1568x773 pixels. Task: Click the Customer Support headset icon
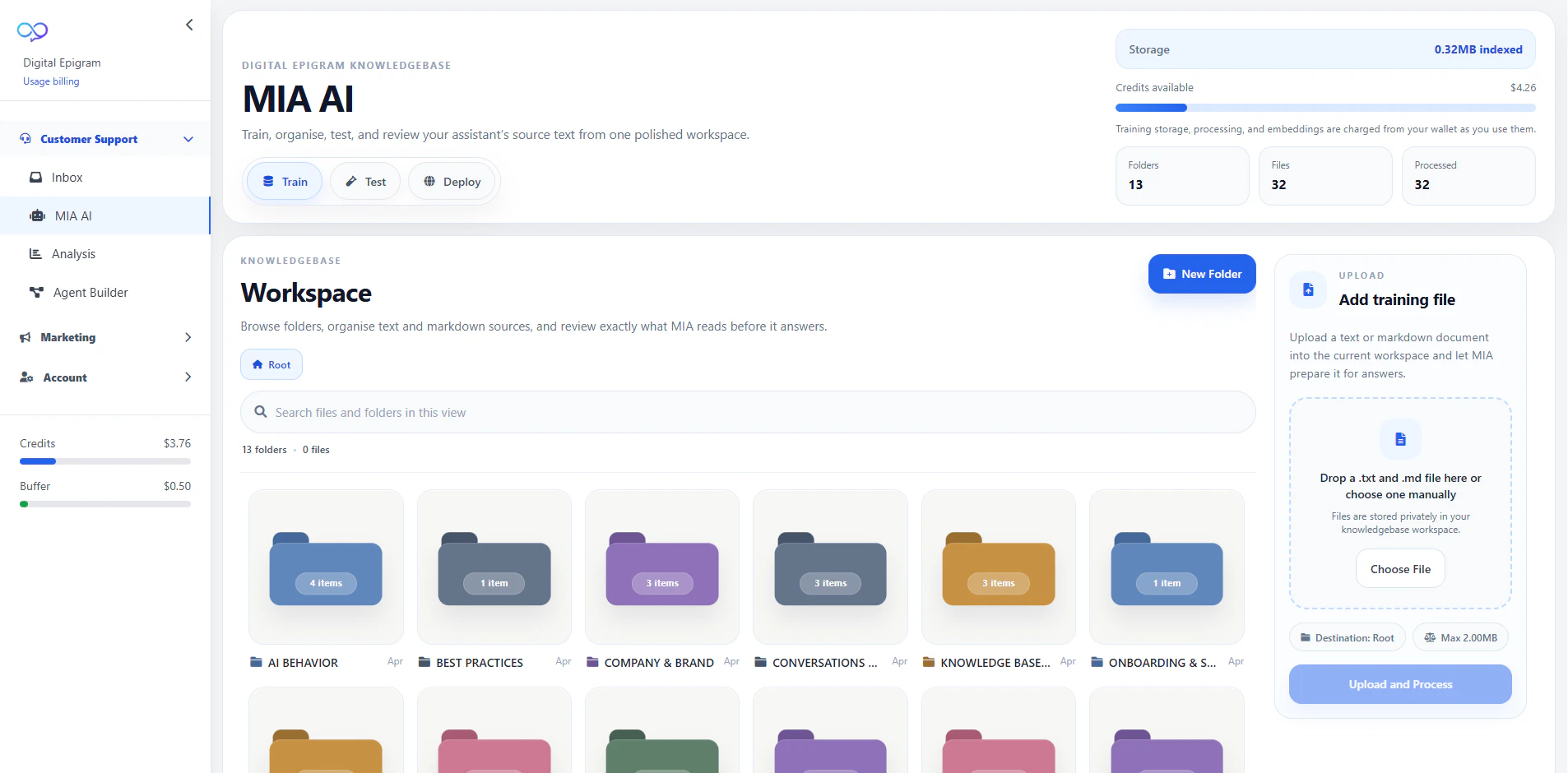(x=26, y=139)
